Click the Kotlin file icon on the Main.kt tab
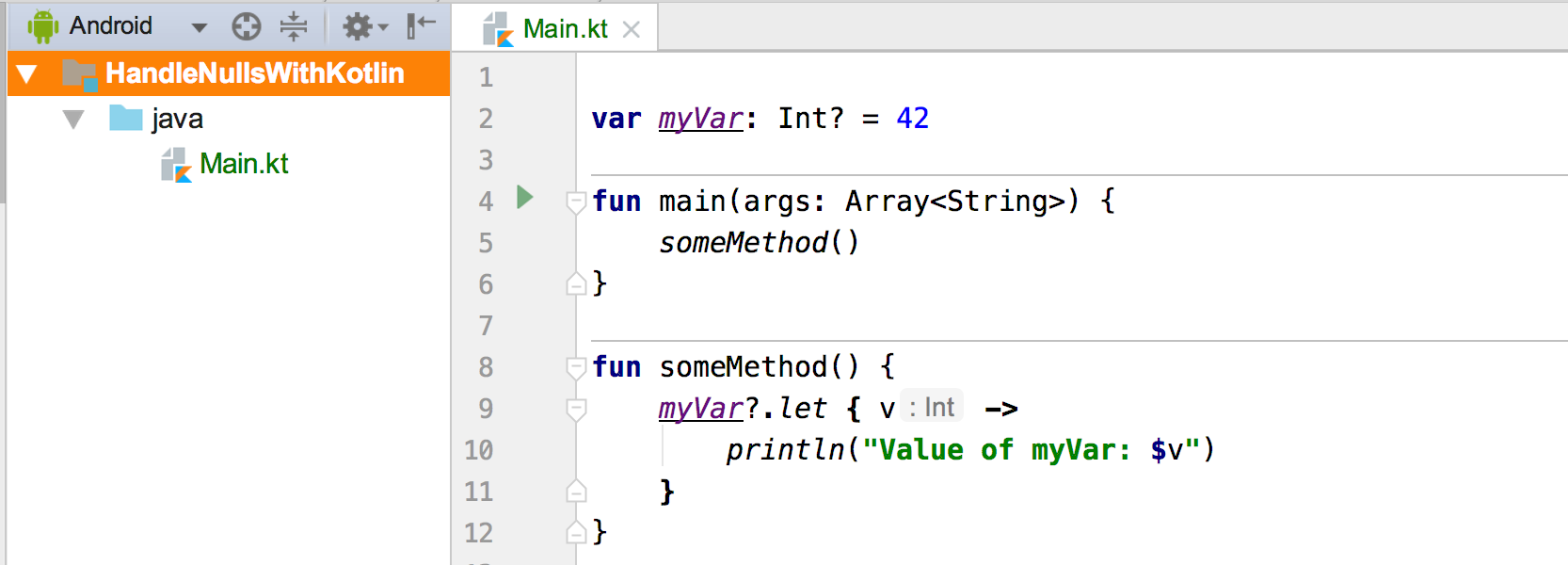The image size is (1568, 565). tap(498, 30)
